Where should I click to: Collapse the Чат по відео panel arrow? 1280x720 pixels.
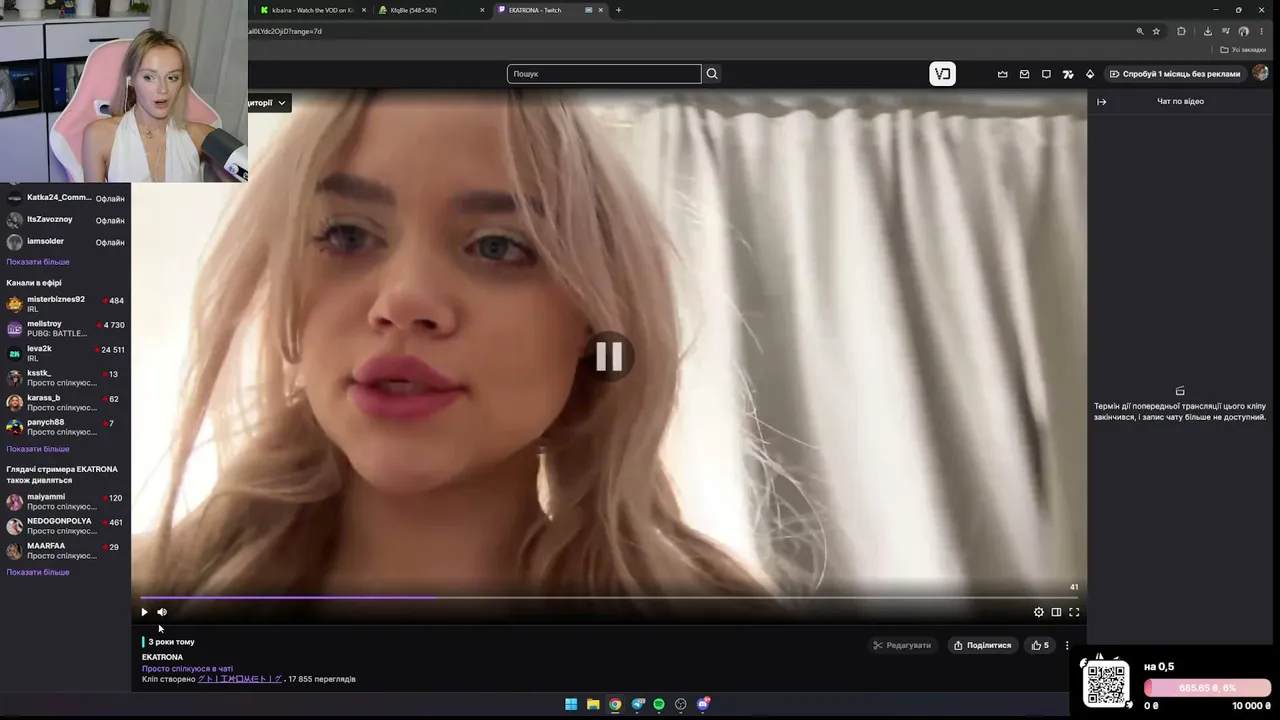point(1102,101)
